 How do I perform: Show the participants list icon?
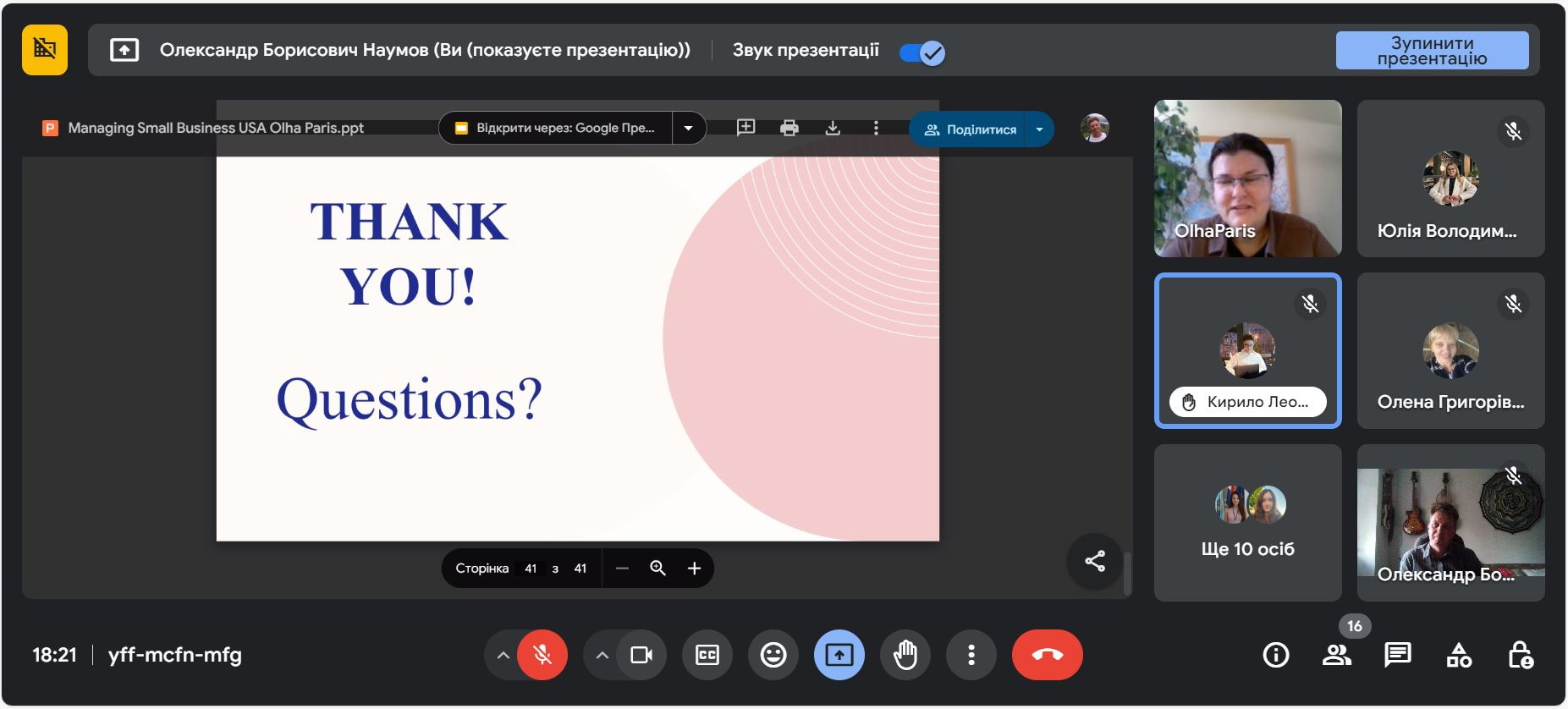pos(1337,655)
